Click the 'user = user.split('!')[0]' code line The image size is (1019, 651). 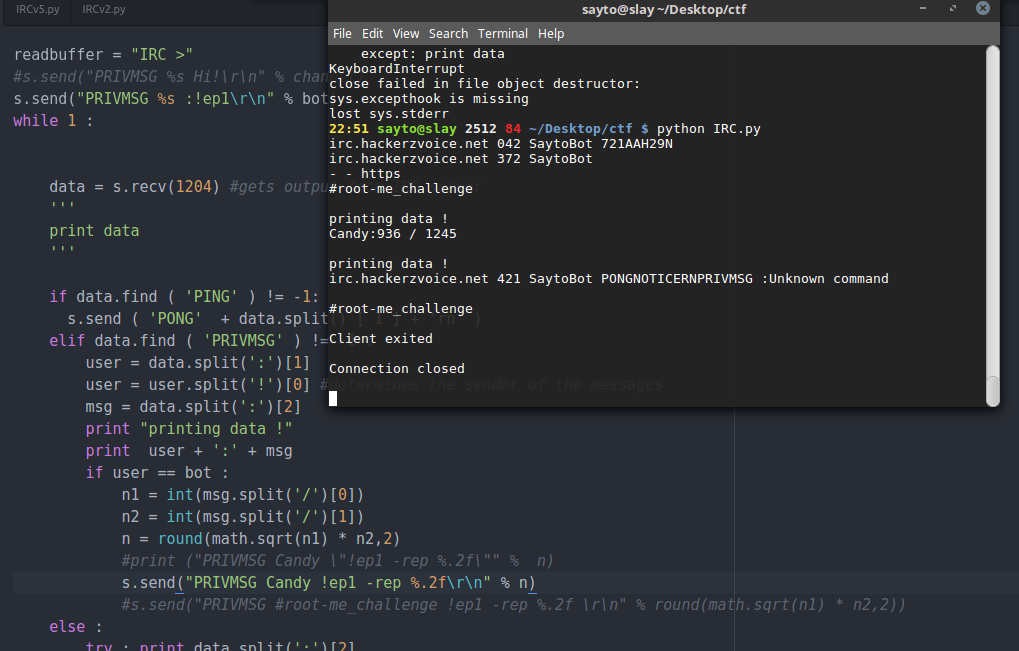coord(198,385)
